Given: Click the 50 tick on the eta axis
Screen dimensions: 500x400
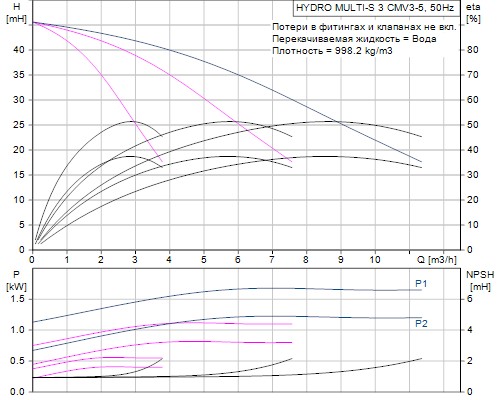Looking at the screenshot, I should 472,125.
